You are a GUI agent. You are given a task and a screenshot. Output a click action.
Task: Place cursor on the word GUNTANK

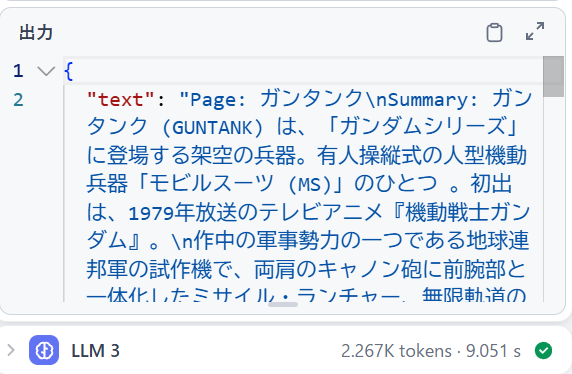(212, 128)
